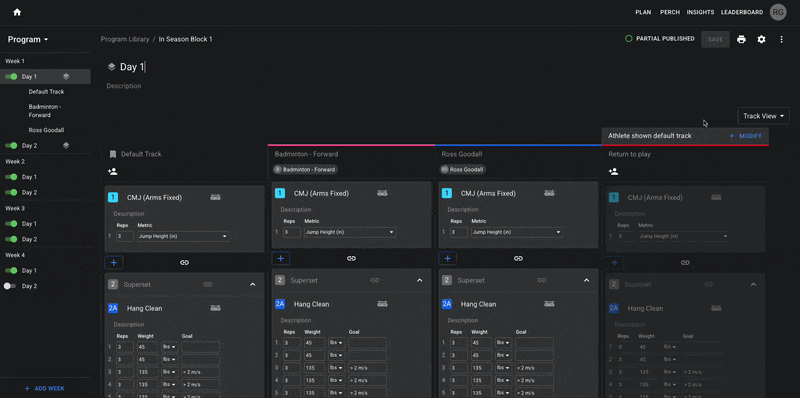The image size is (800, 398).
Task: Select Ross Goodall in sidebar
Action: tap(46, 130)
